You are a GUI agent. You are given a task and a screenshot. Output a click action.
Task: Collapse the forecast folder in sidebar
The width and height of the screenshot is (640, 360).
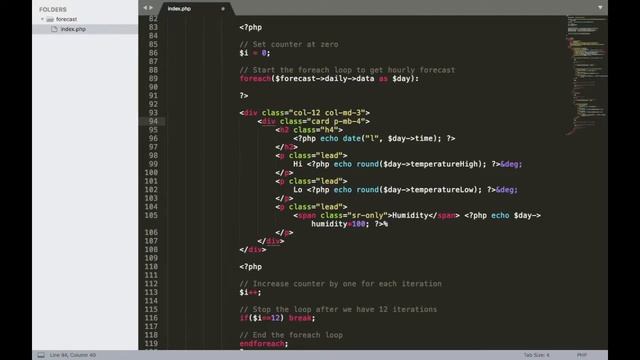click(x=42, y=19)
